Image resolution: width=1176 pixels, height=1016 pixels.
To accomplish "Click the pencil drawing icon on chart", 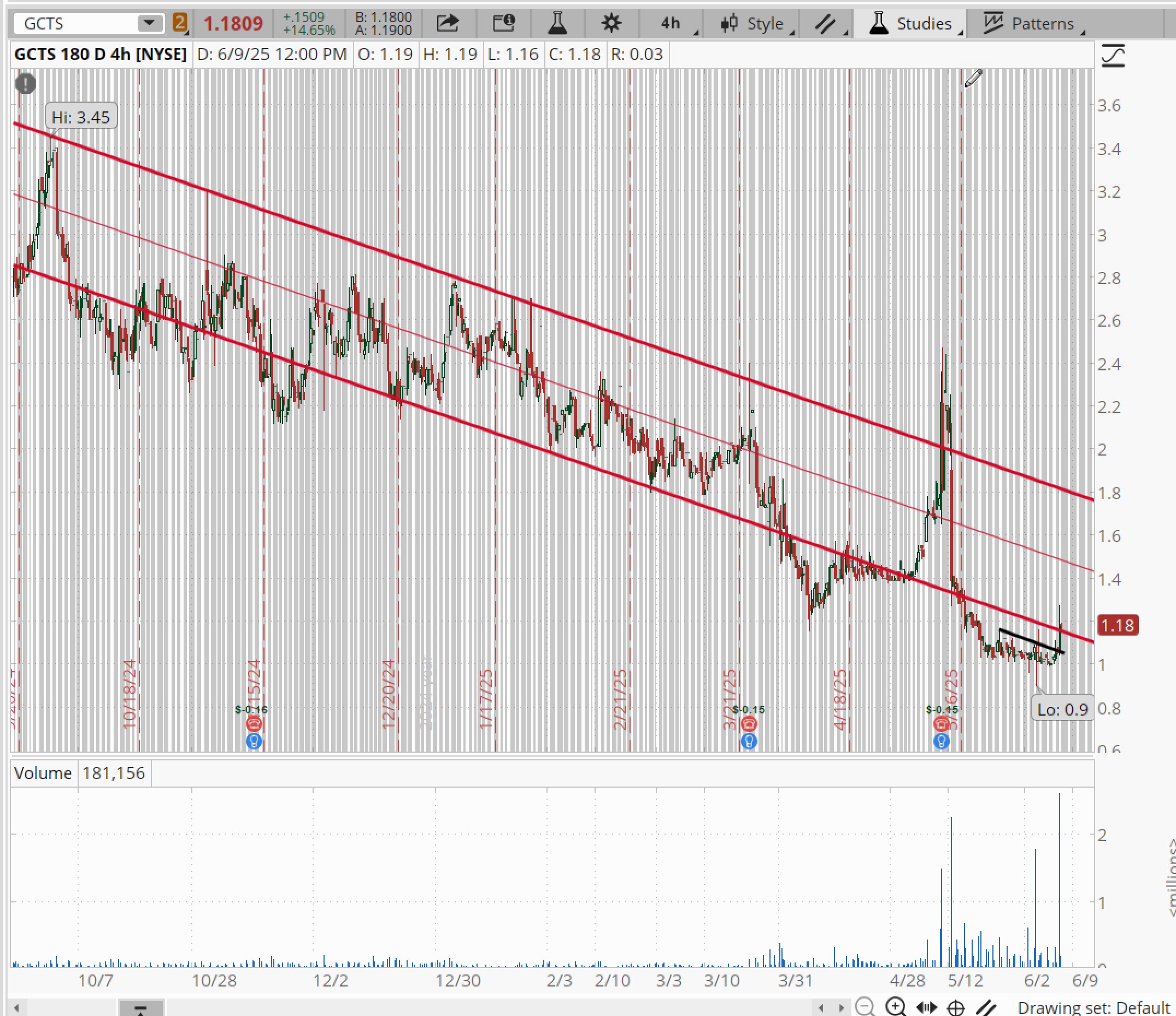I will (973, 78).
